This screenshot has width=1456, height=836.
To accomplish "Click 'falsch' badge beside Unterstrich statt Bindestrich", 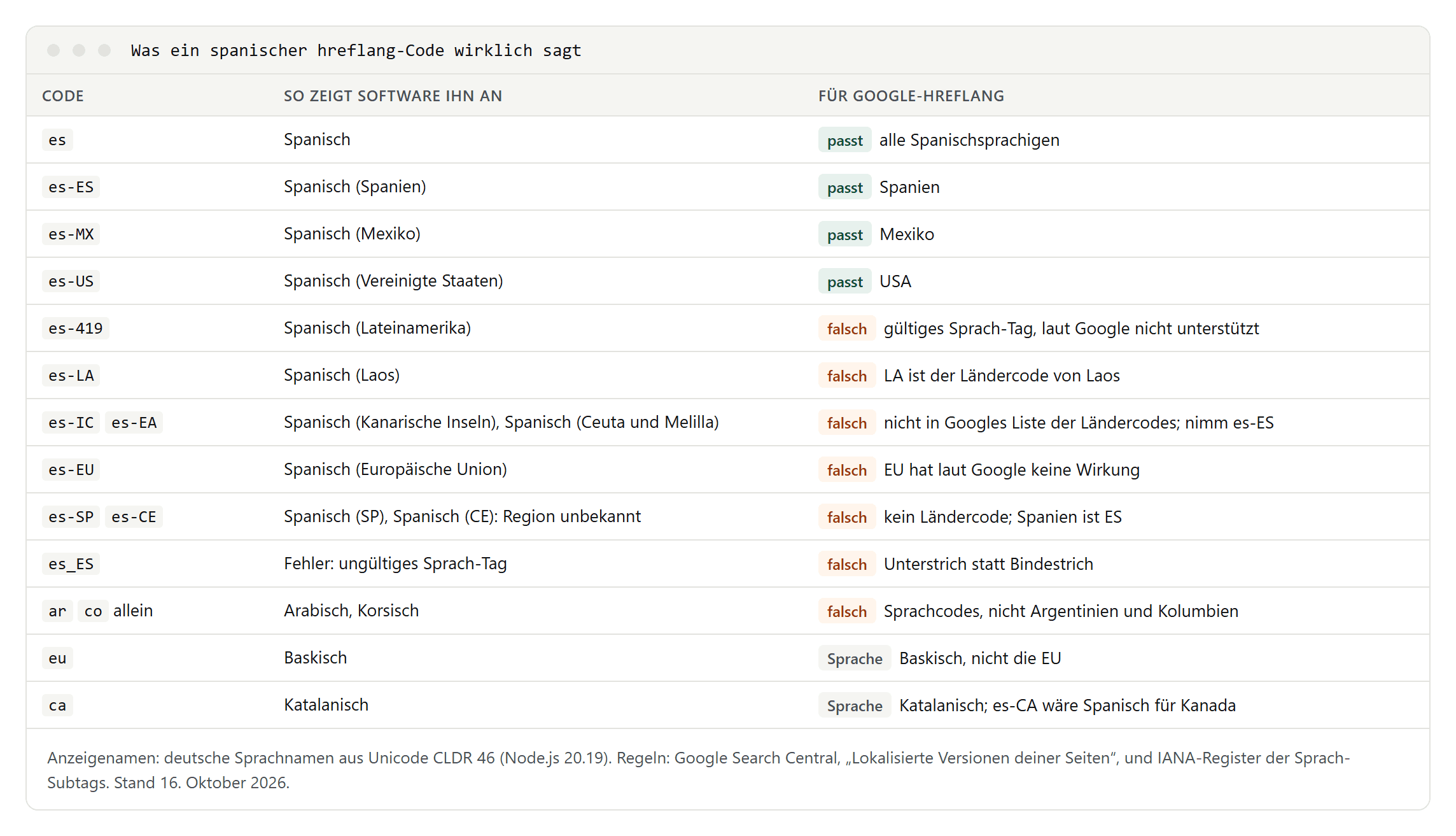I will click(846, 564).
